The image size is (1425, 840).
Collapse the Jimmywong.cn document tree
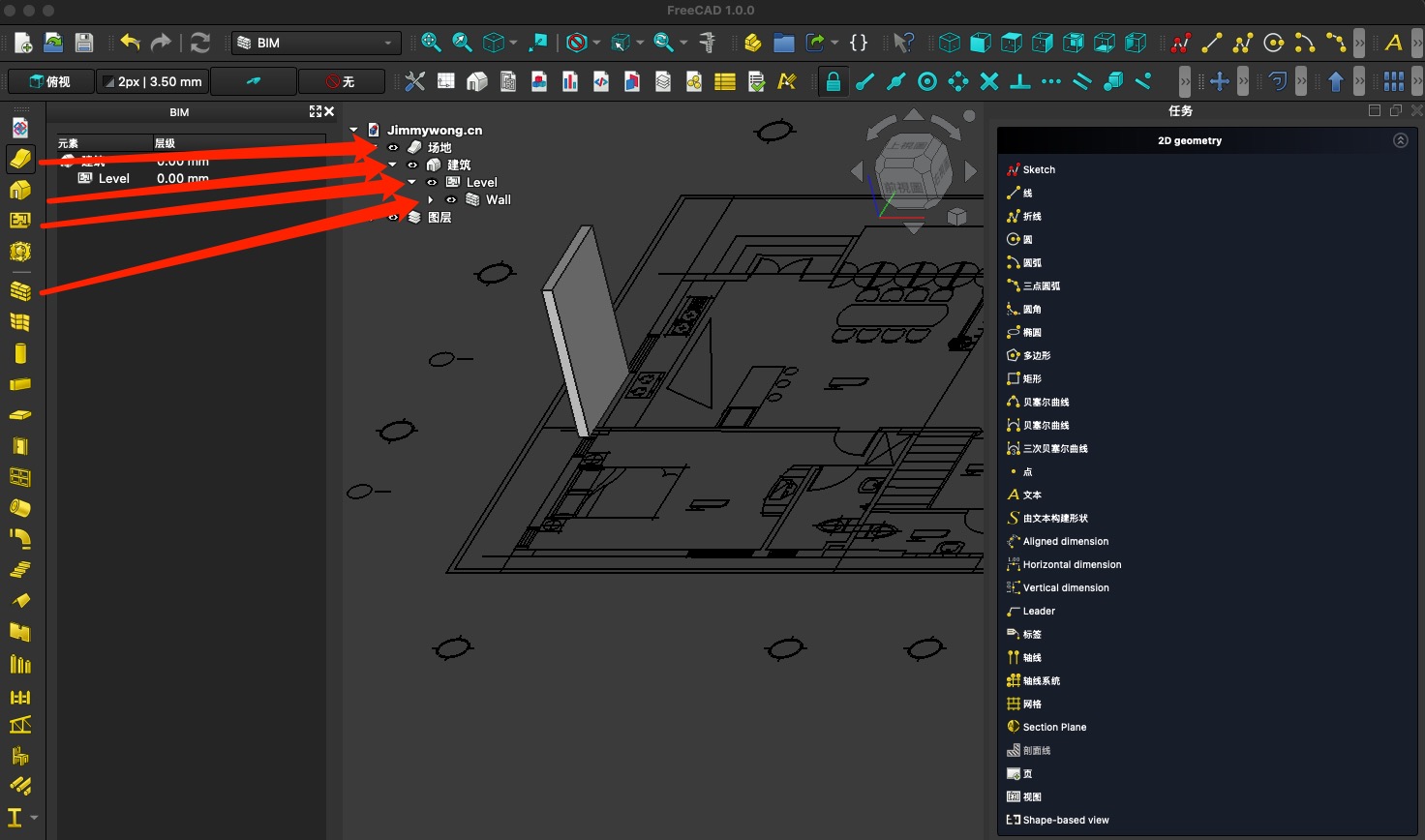(x=354, y=130)
